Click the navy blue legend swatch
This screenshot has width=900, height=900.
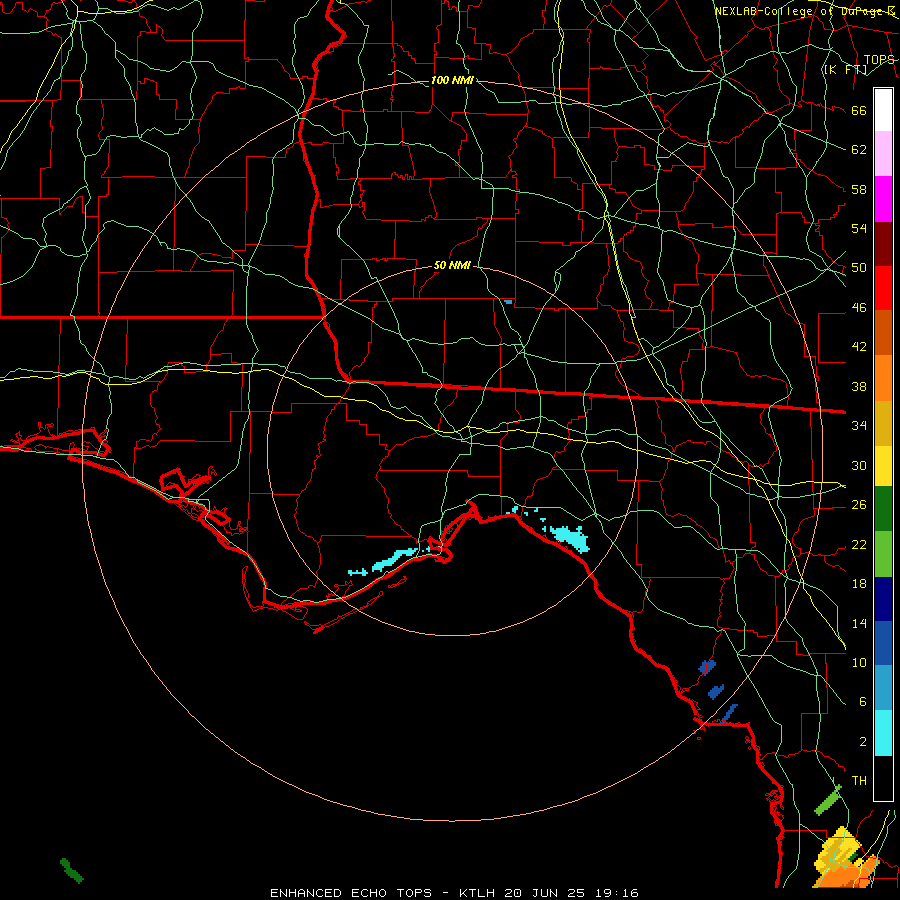[883, 599]
